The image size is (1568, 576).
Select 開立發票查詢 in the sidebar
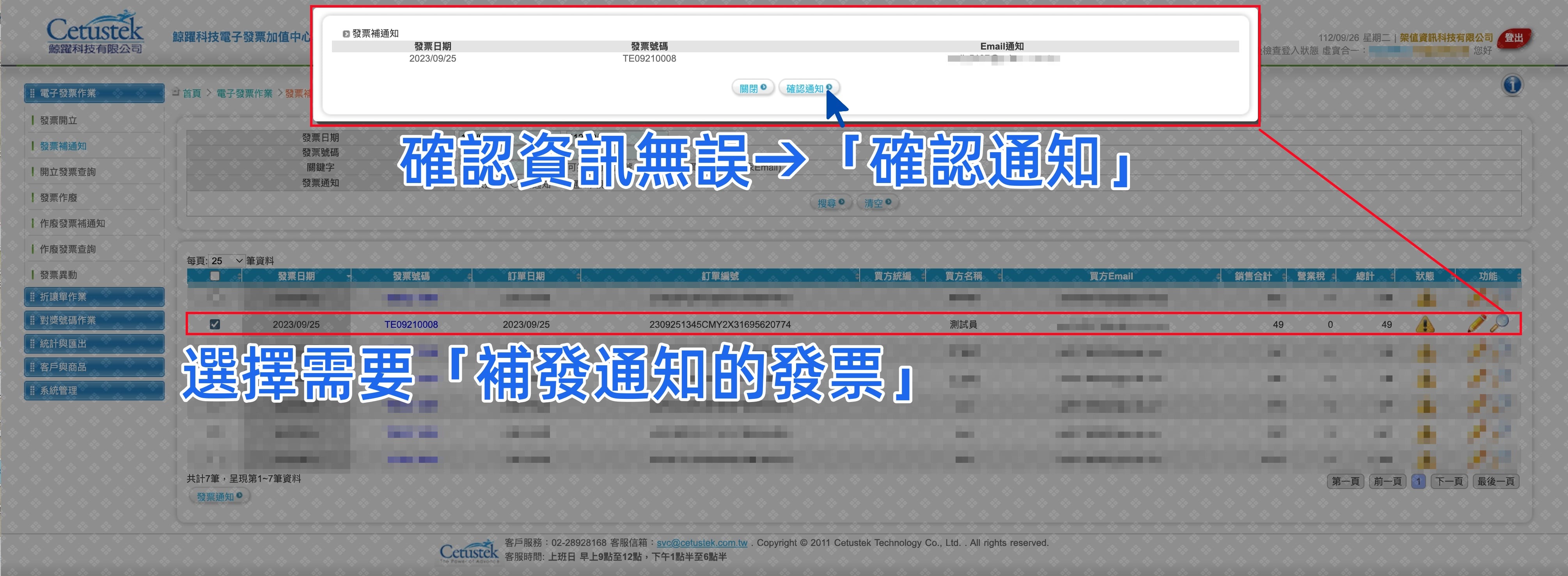coord(67,172)
